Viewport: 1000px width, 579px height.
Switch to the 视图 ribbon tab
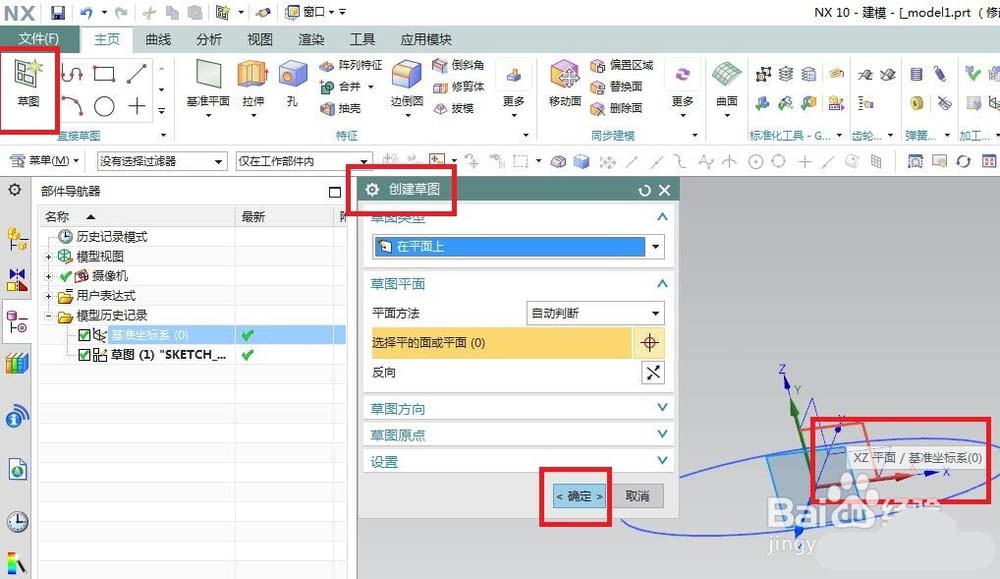[x=260, y=40]
